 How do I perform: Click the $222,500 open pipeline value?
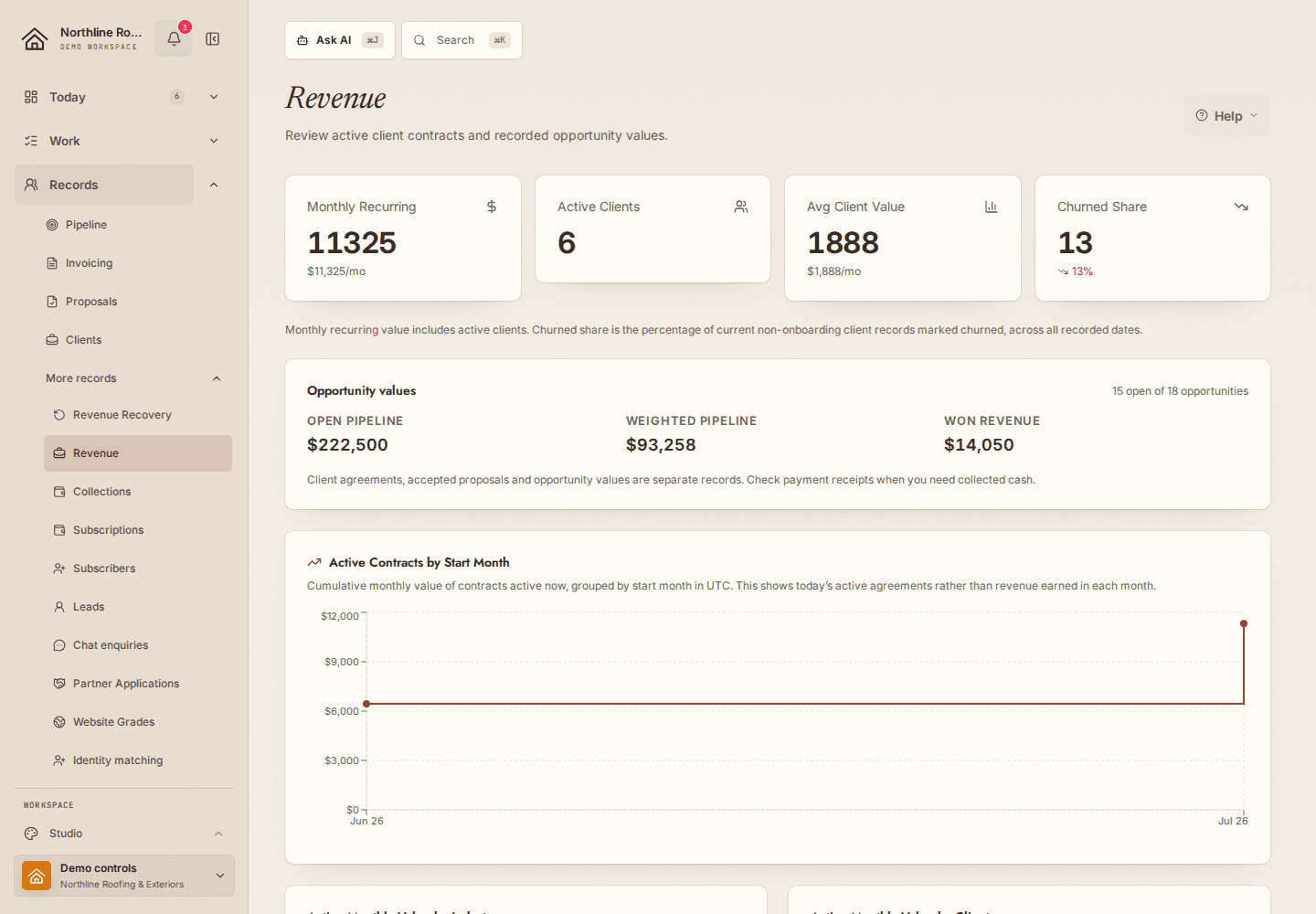coord(347,445)
